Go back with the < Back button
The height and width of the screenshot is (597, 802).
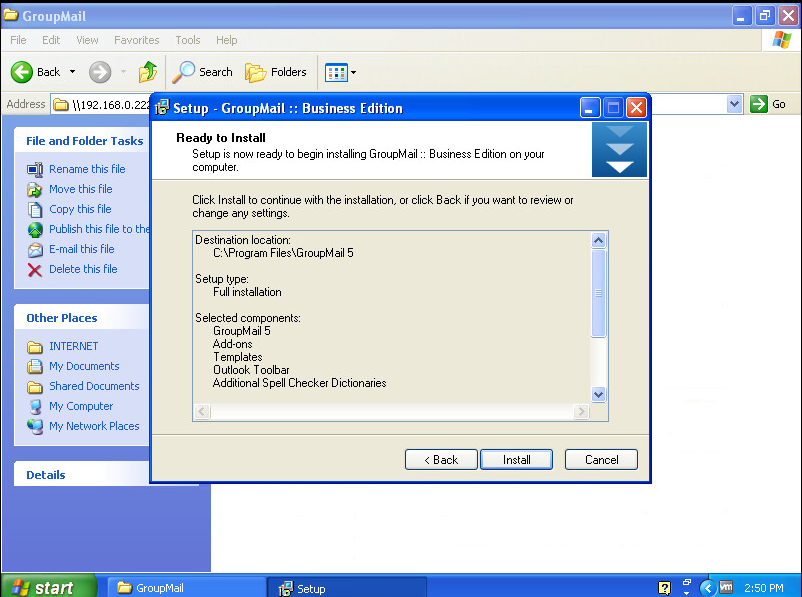tap(441, 460)
